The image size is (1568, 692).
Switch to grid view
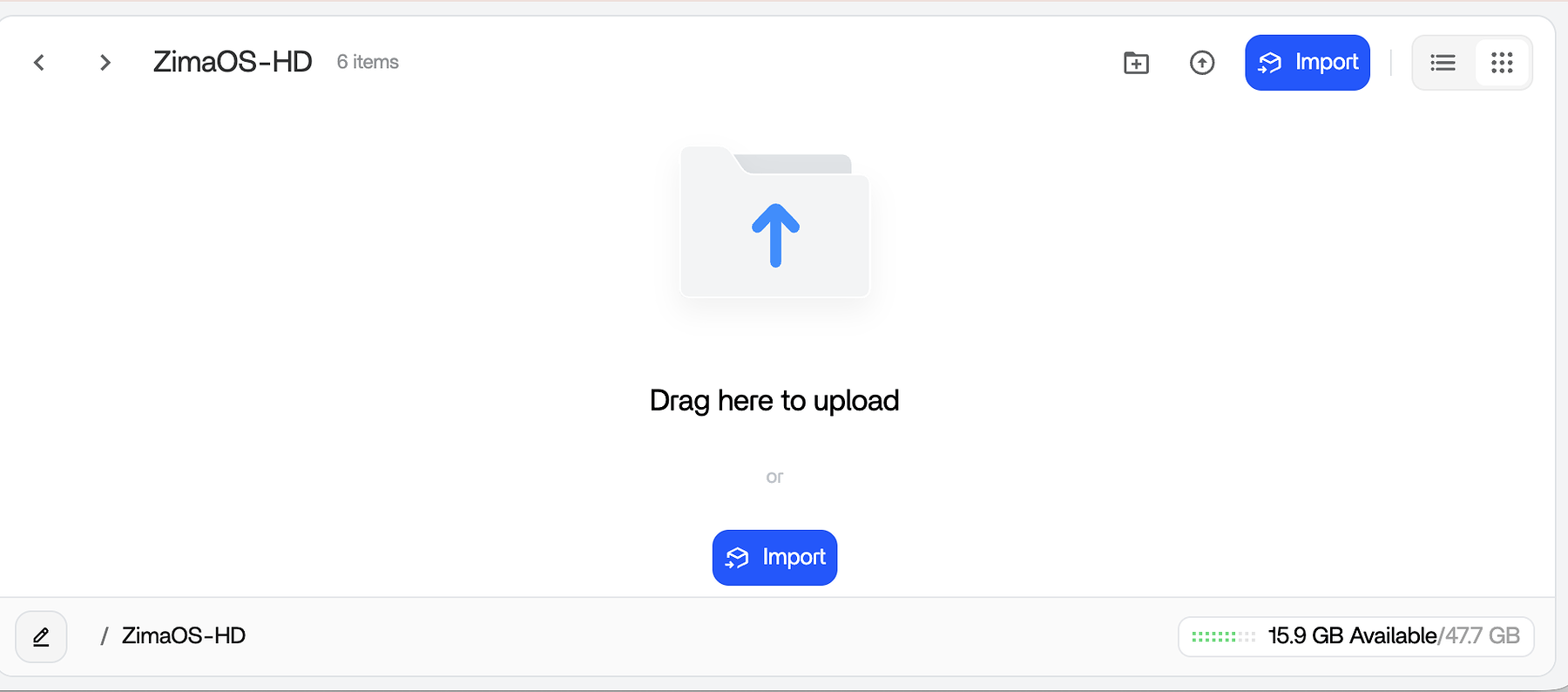point(1502,63)
